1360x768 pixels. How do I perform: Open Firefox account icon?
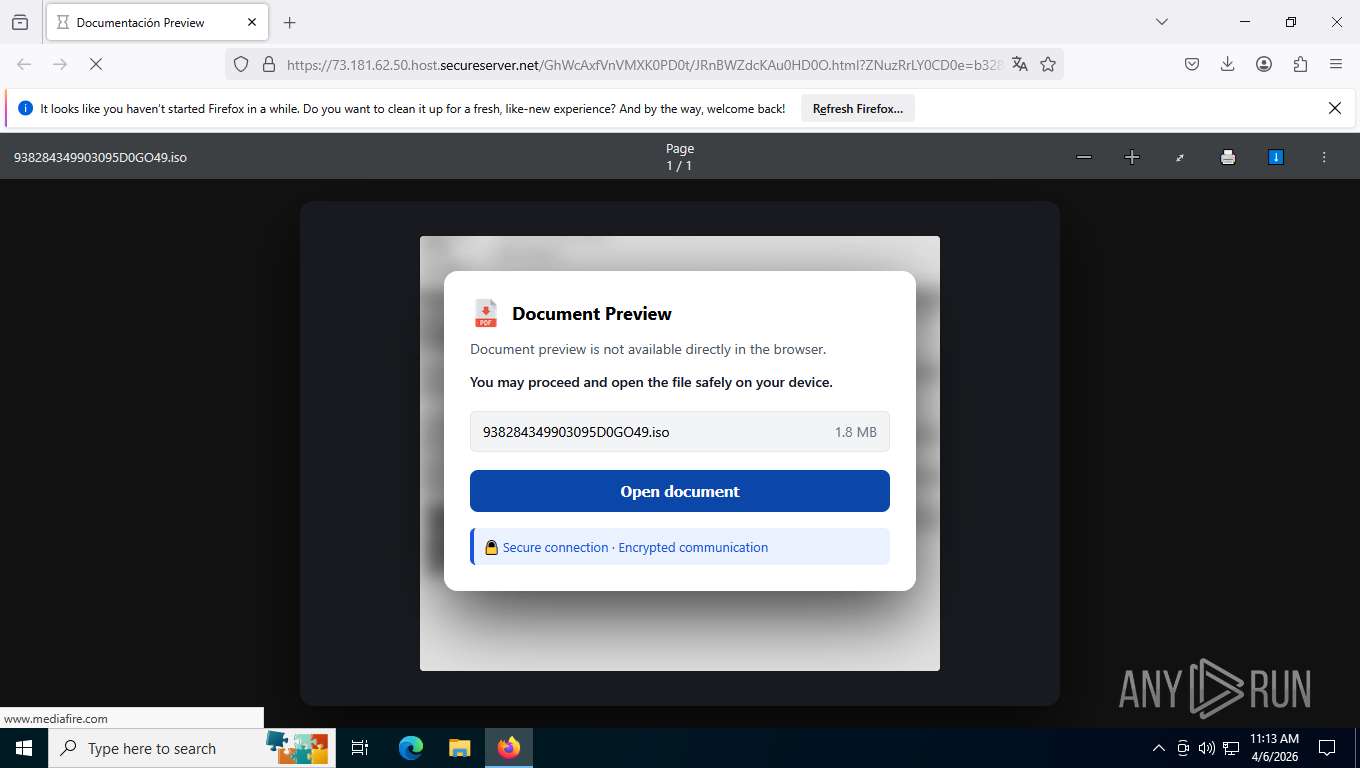(x=1264, y=64)
